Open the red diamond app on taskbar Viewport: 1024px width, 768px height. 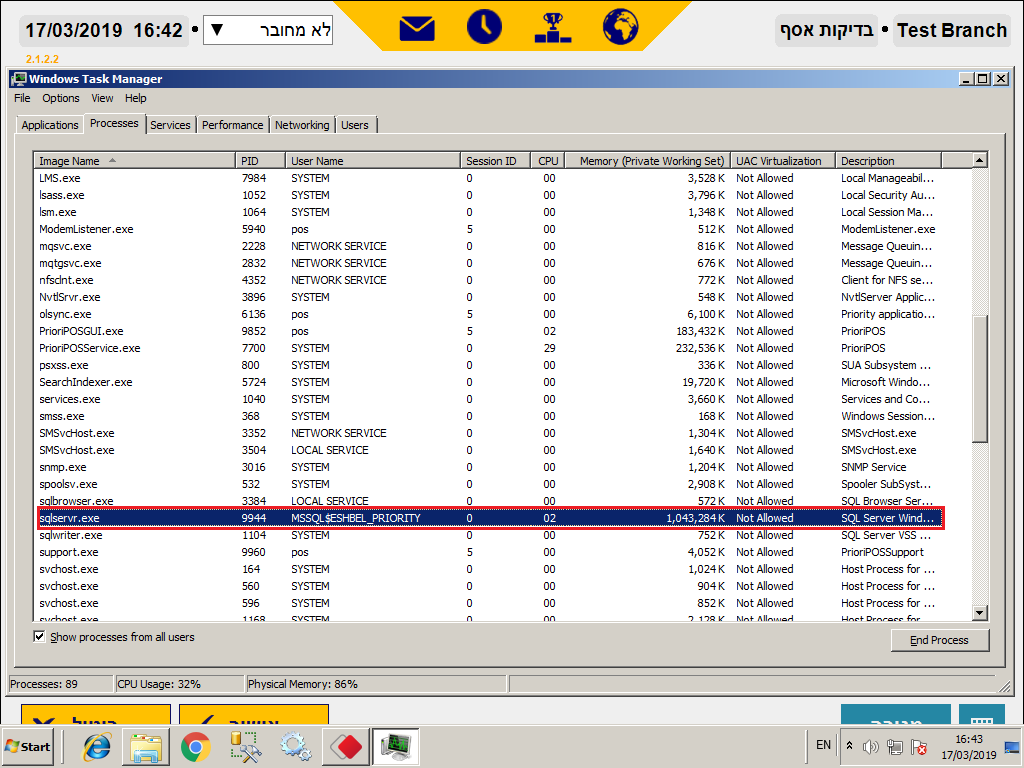[345, 746]
